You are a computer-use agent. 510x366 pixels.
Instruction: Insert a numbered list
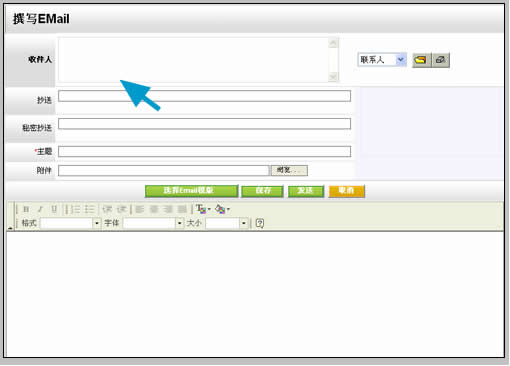(75, 209)
